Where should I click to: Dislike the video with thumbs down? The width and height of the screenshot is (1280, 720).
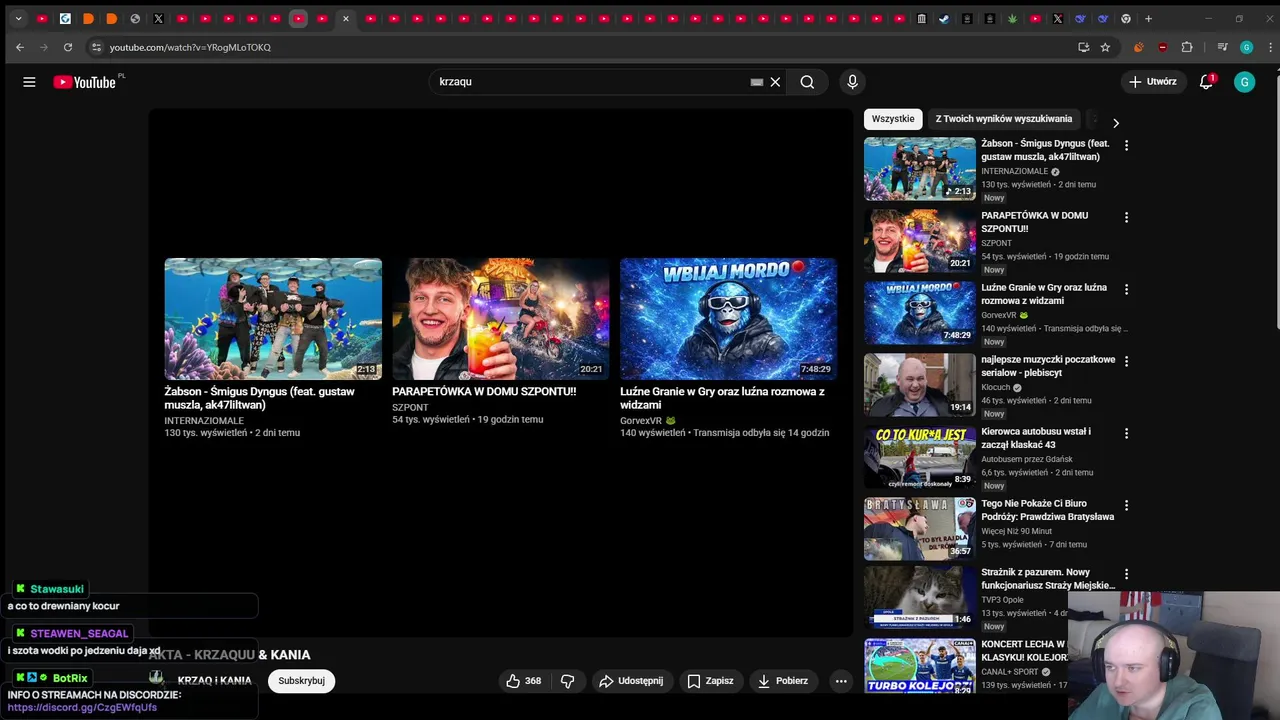pos(568,681)
